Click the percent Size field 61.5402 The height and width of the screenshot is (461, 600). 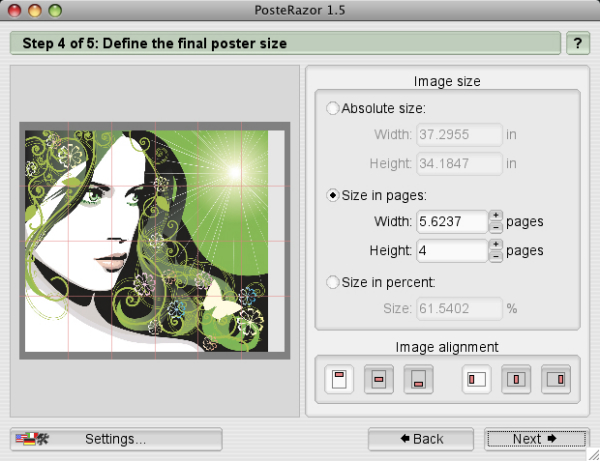459,308
